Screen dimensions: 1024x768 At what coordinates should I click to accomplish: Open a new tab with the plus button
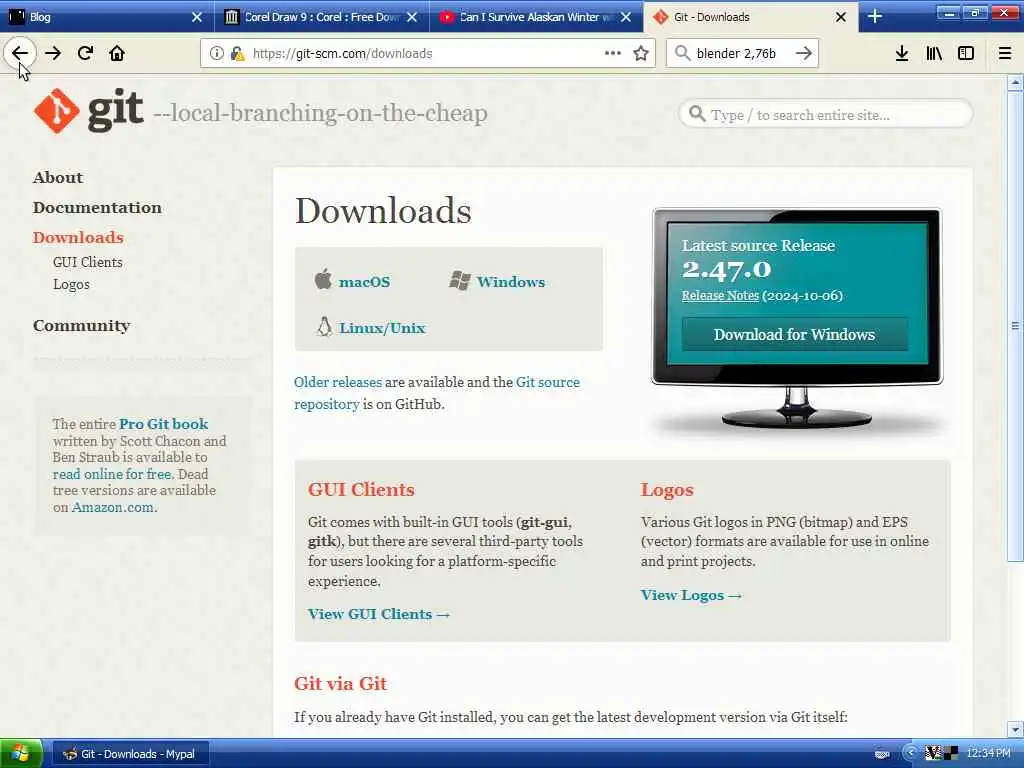[x=875, y=17]
